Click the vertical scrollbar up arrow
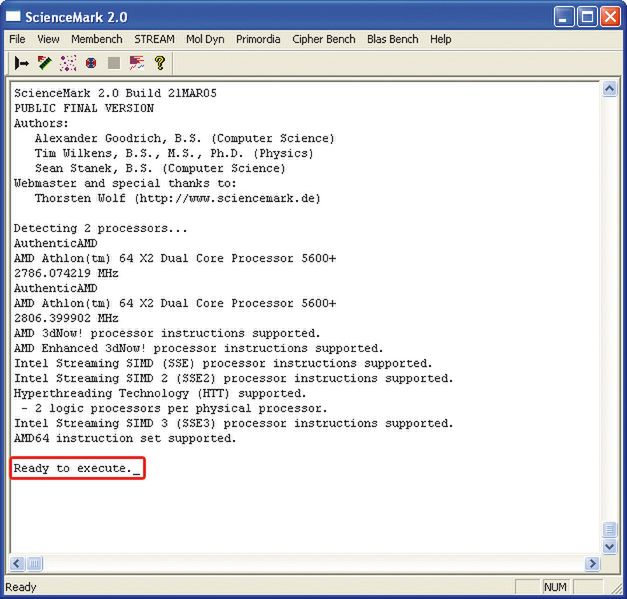Image resolution: width=627 pixels, height=599 pixels. pos(609,89)
